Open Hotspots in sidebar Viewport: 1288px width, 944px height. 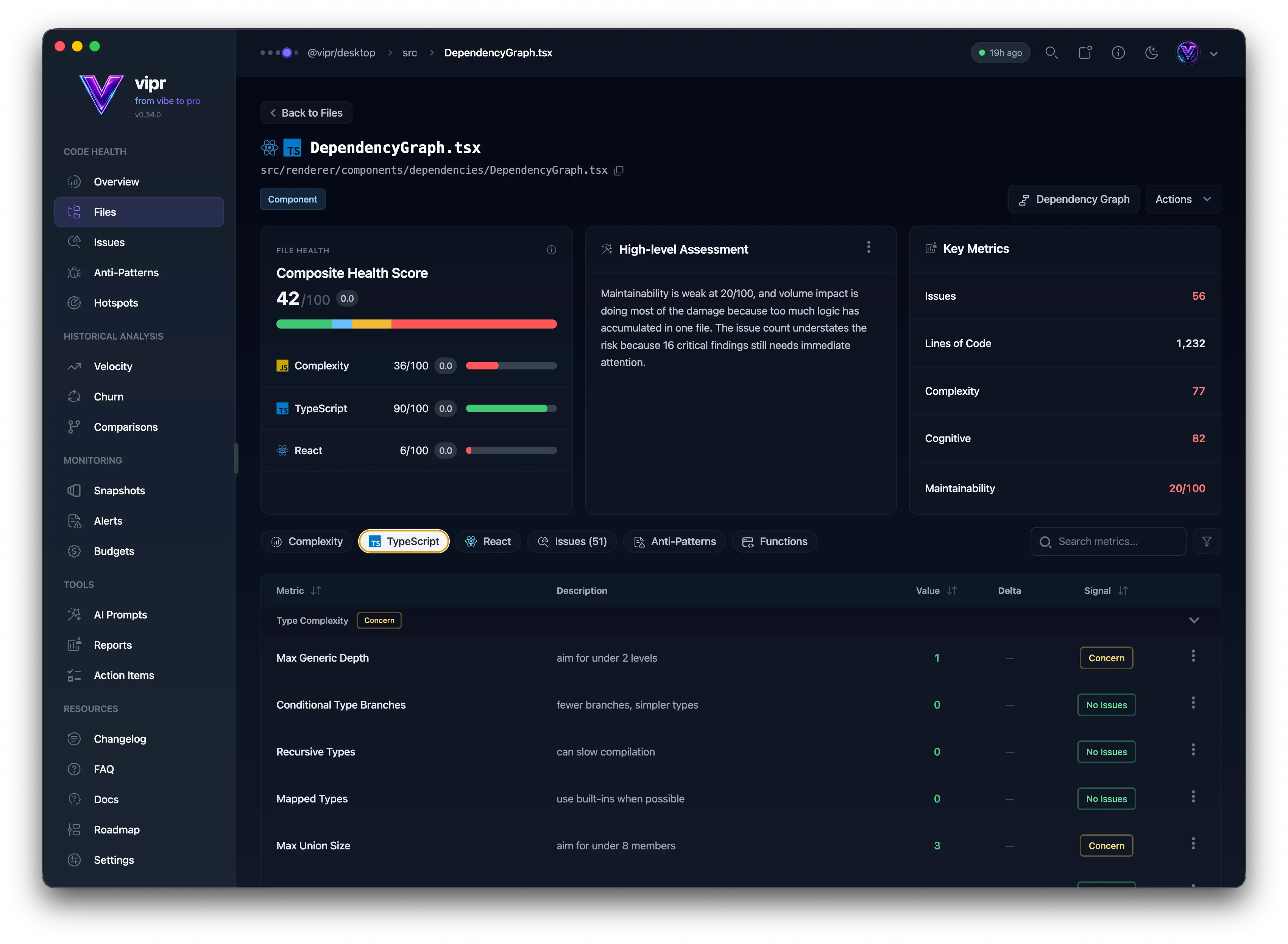(139, 303)
